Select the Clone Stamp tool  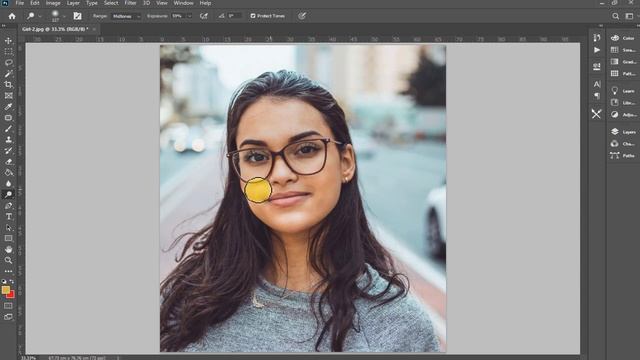tap(8, 140)
